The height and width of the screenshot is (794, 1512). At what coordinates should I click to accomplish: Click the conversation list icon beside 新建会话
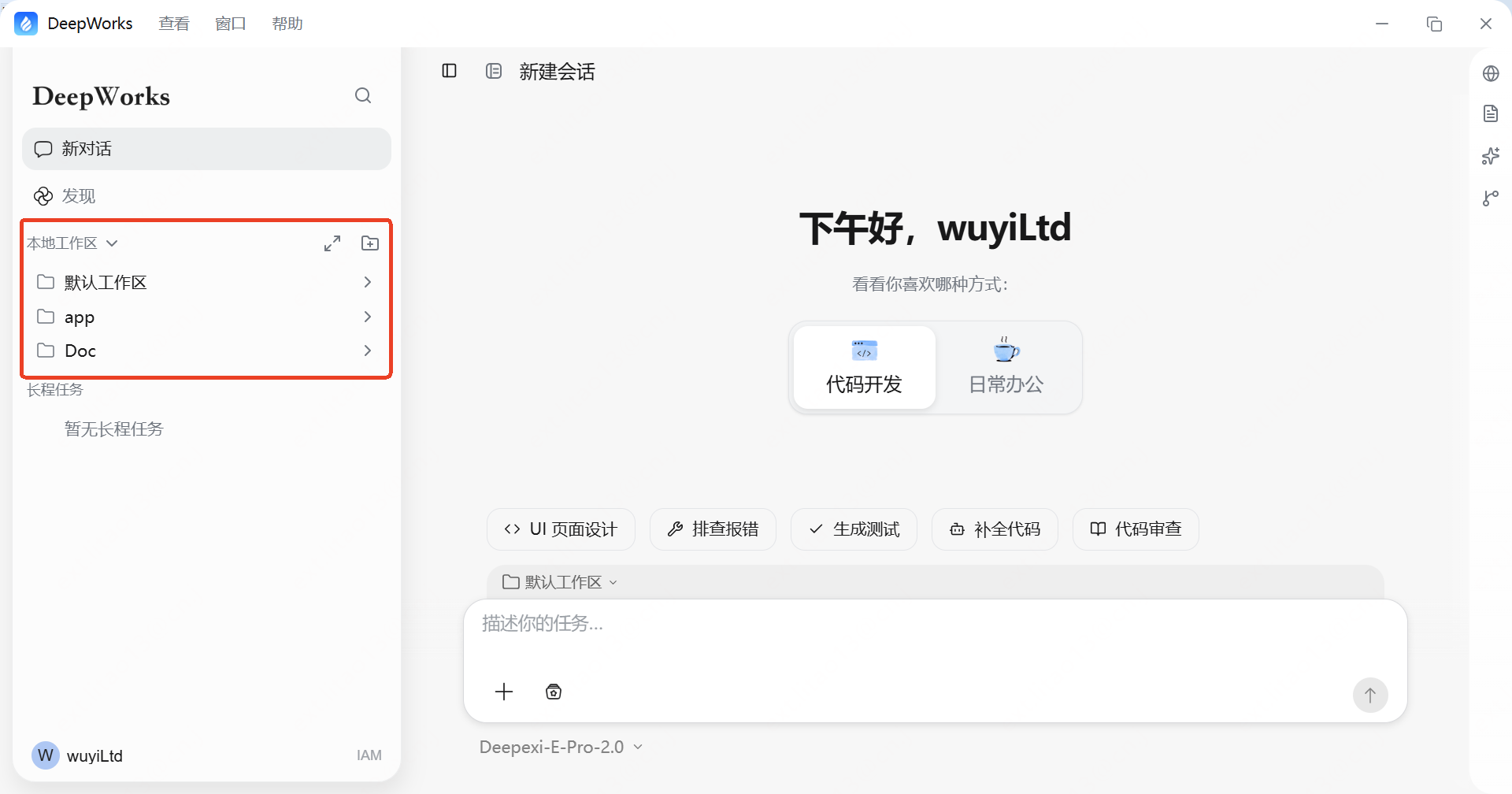[494, 71]
